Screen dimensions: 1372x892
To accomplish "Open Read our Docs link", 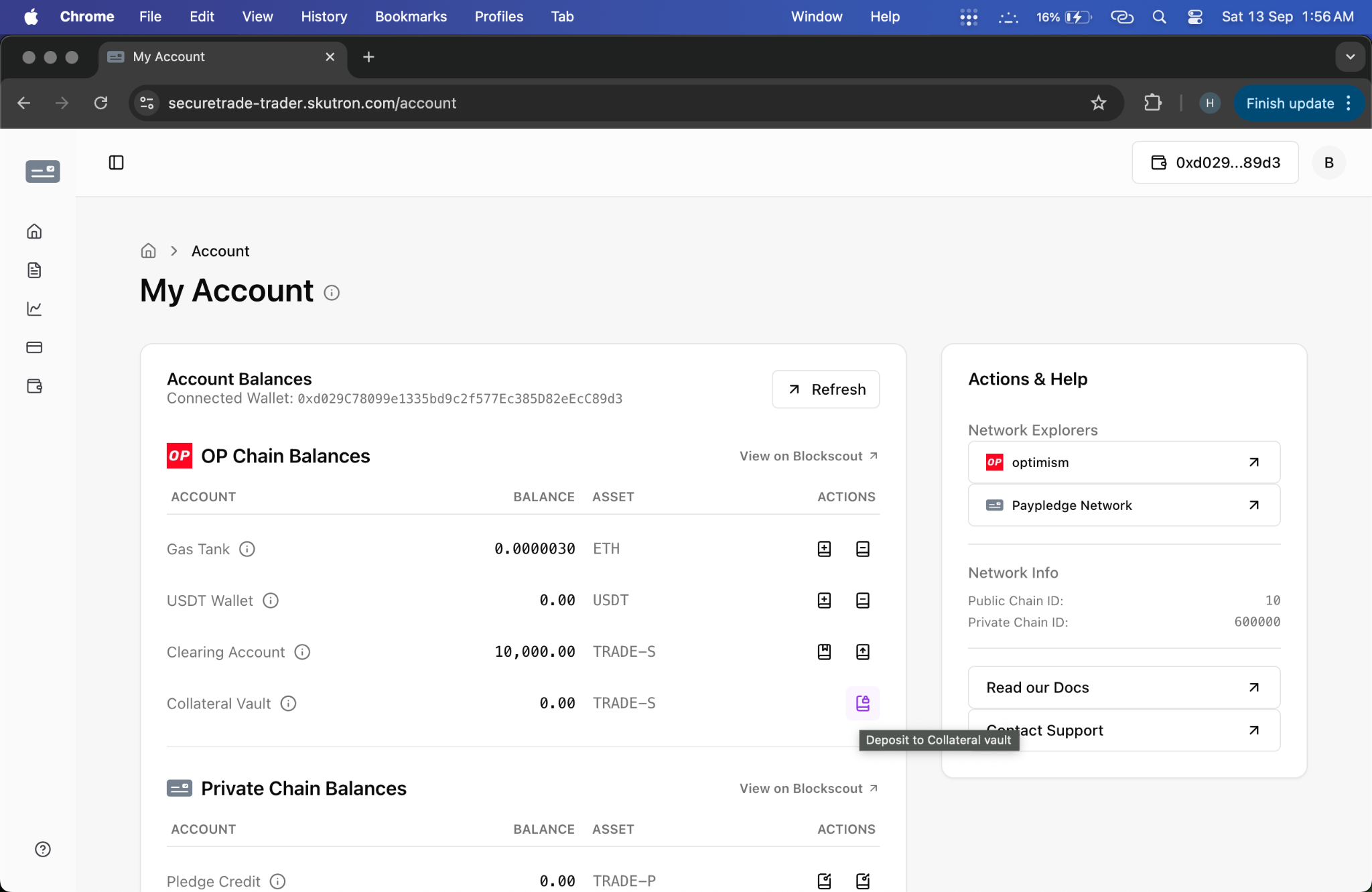I will (x=1123, y=688).
